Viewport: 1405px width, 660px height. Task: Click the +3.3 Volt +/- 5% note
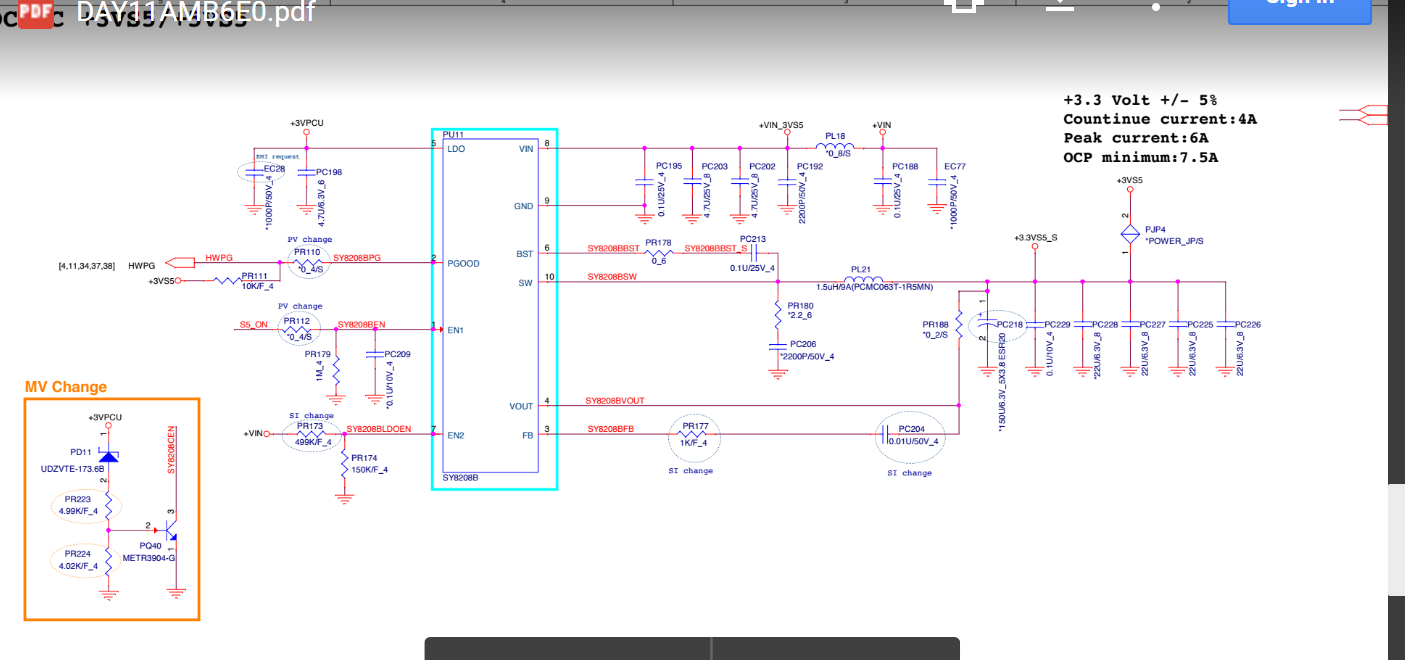pos(1140,100)
